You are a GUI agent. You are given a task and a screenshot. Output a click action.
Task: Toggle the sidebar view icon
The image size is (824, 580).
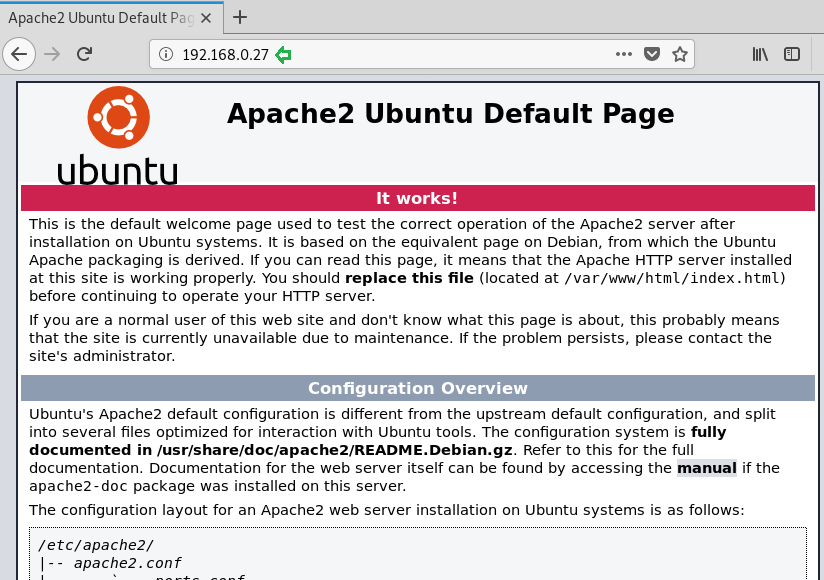tap(792, 54)
